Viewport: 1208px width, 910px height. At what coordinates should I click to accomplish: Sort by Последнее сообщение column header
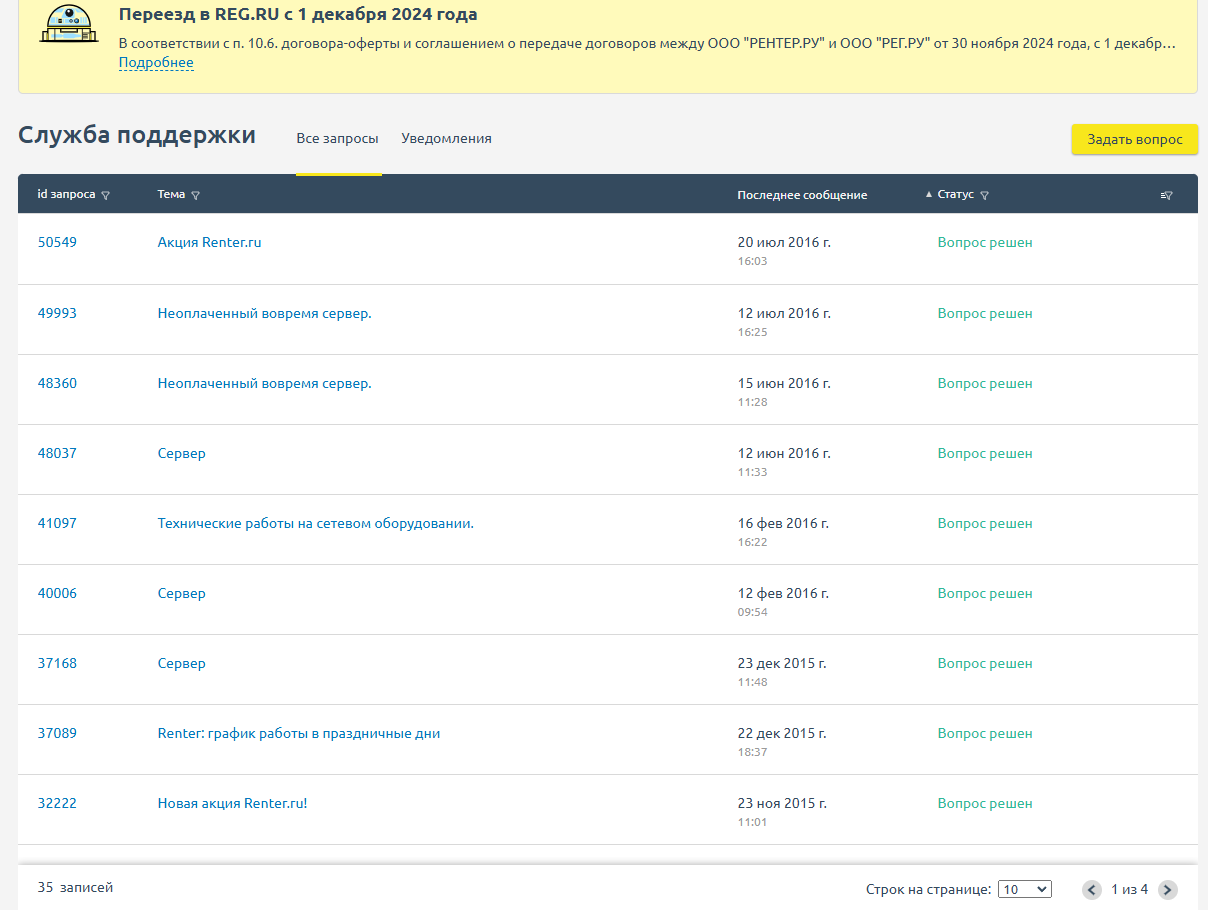[x=802, y=195]
